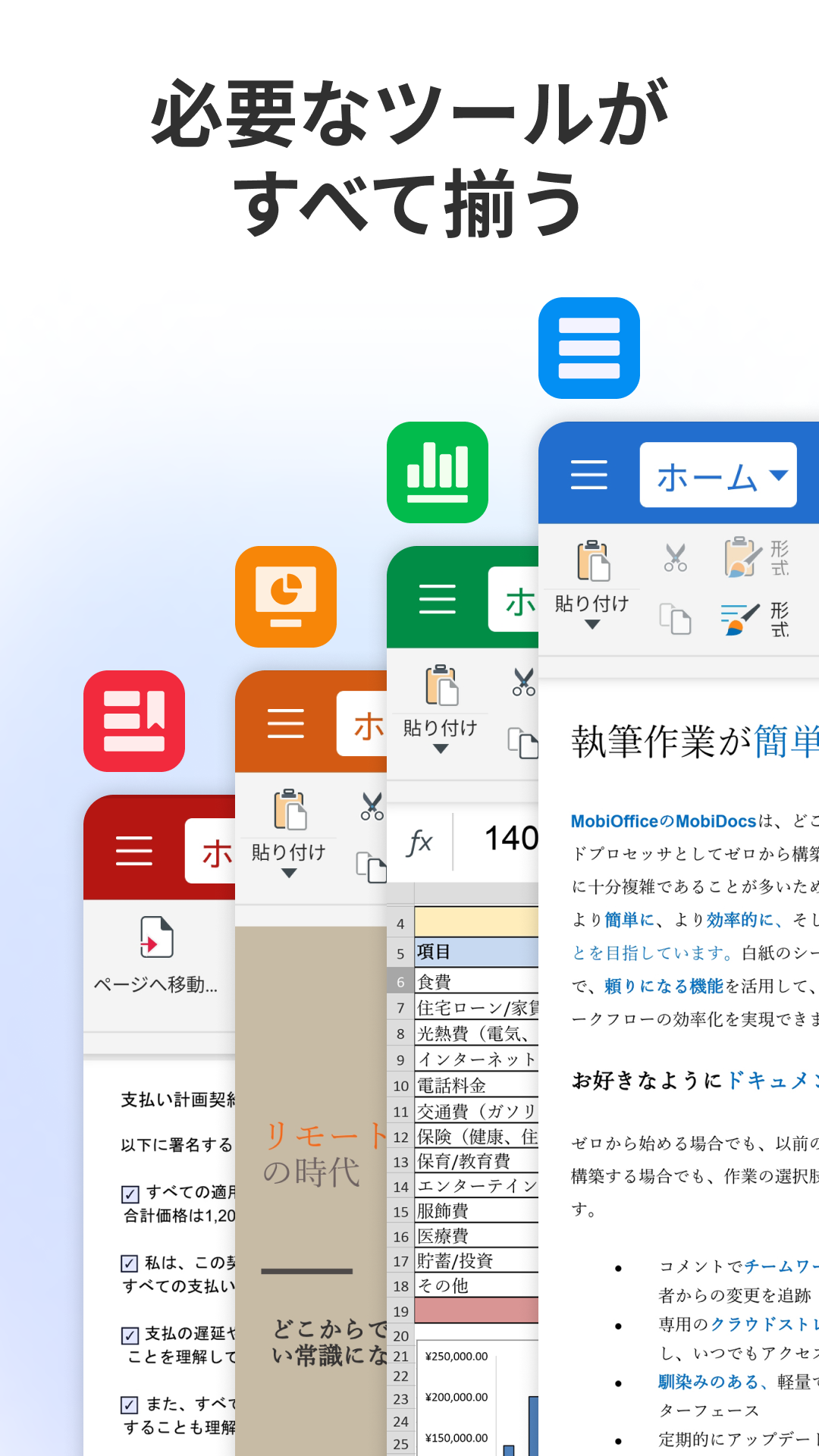Image resolution: width=819 pixels, height=1456 pixels.
Task: Open the ホーム dropdown in Docs window
Action: pyautogui.click(x=718, y=475)
